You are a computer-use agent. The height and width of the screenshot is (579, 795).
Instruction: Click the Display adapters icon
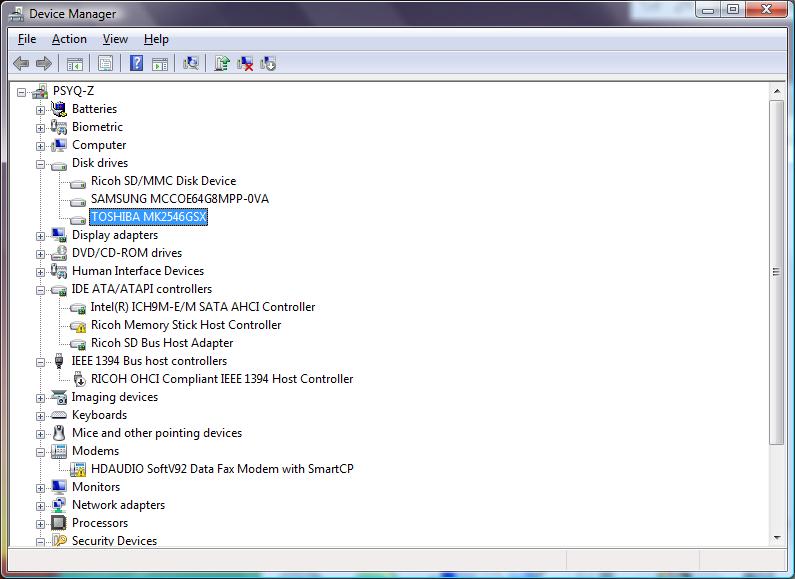pos(59,235)
